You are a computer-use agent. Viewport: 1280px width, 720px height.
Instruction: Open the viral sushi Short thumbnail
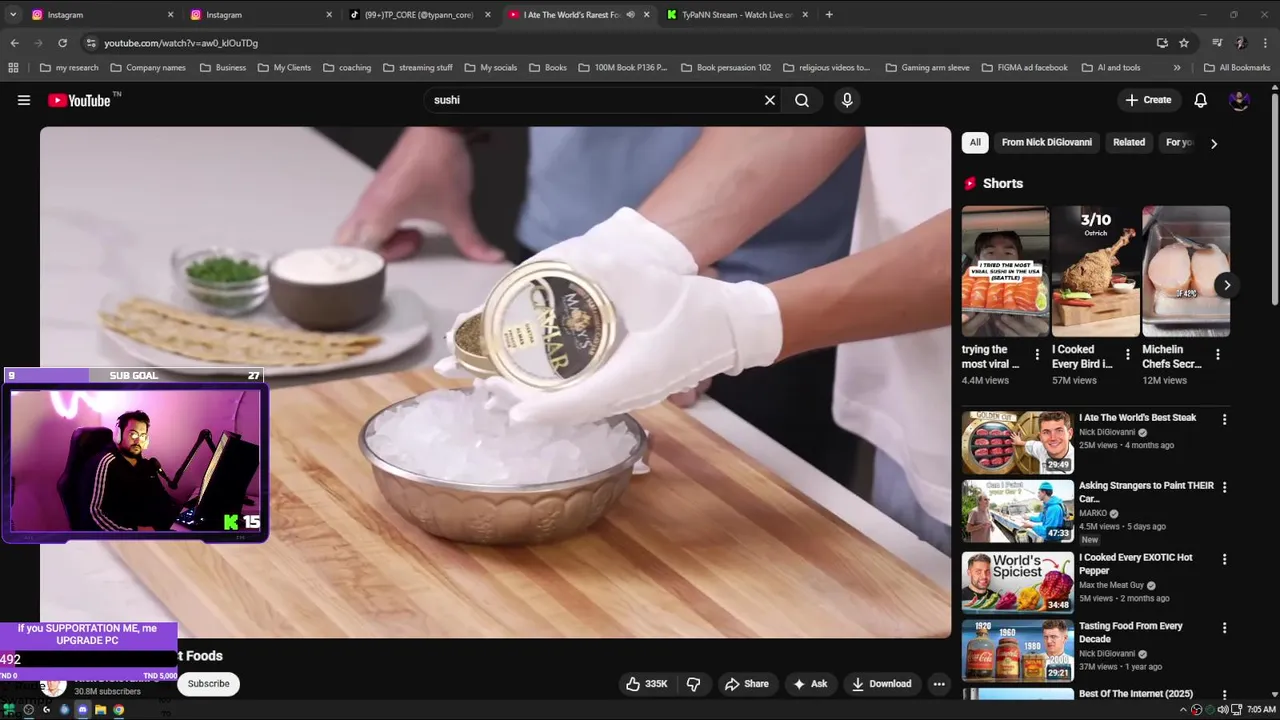click(x=1005, y=271)
